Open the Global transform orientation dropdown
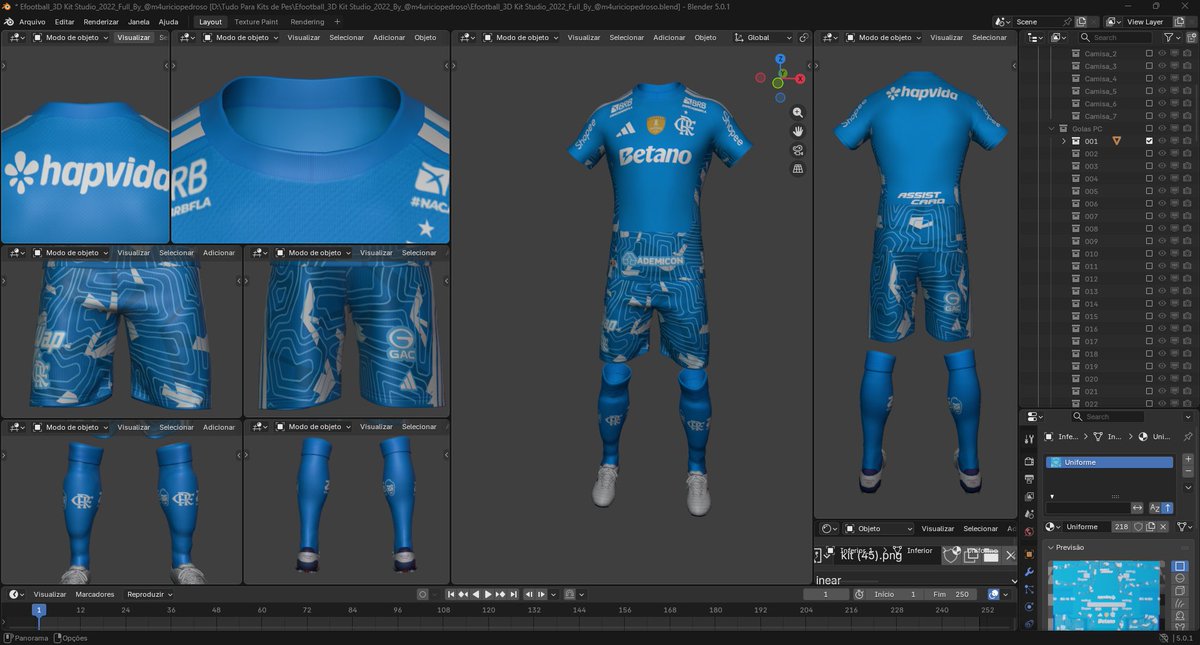1200x645 pixels. click(764, 38)
